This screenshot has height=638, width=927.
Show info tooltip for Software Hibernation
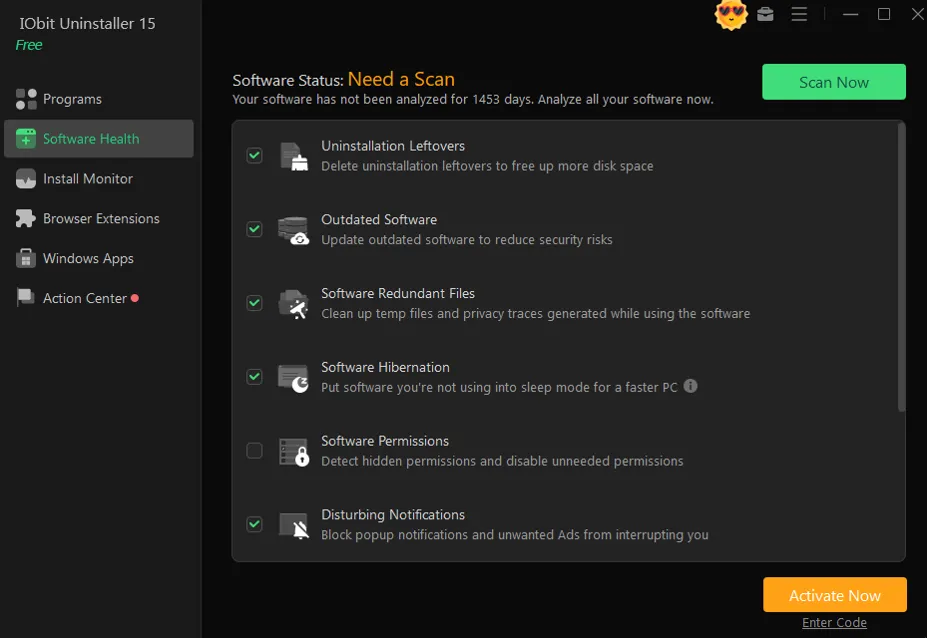691,386
